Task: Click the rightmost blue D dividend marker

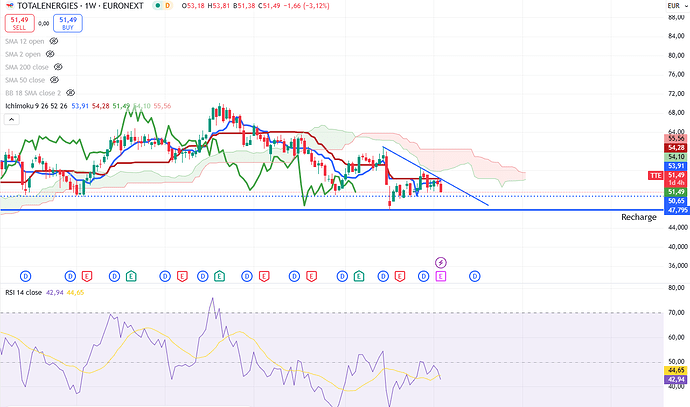Action: [x=474, y=275]
